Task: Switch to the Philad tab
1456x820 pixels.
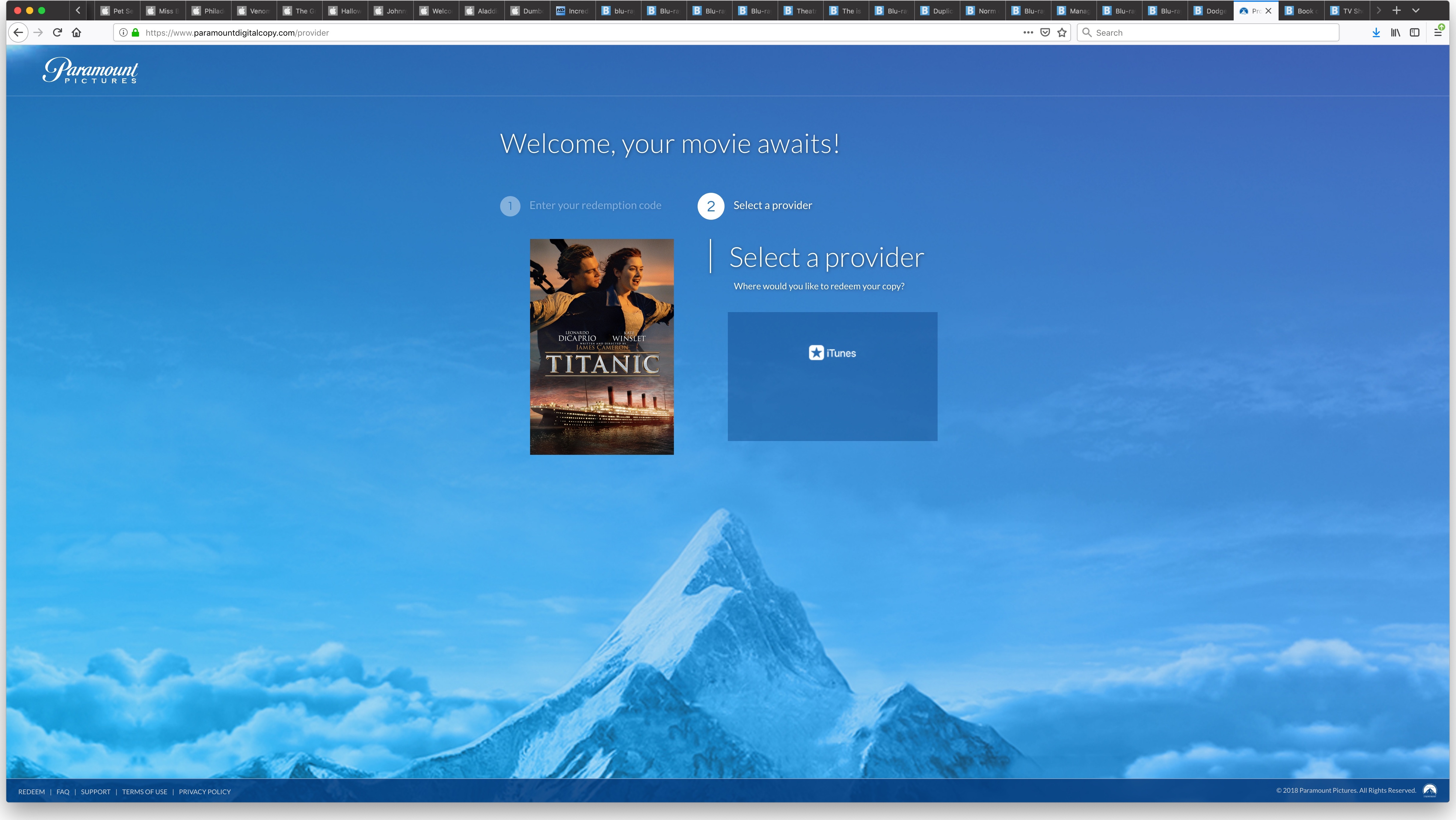Action: point(208,11)
